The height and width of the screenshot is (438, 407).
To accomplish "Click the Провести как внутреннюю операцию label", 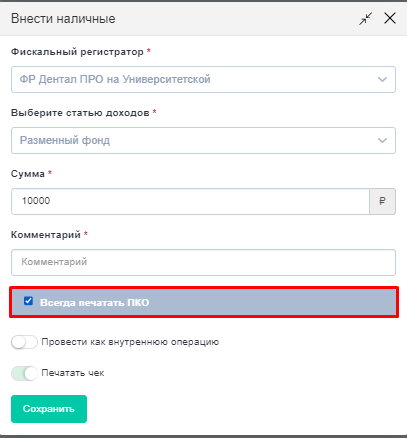I will coord(130,342).
